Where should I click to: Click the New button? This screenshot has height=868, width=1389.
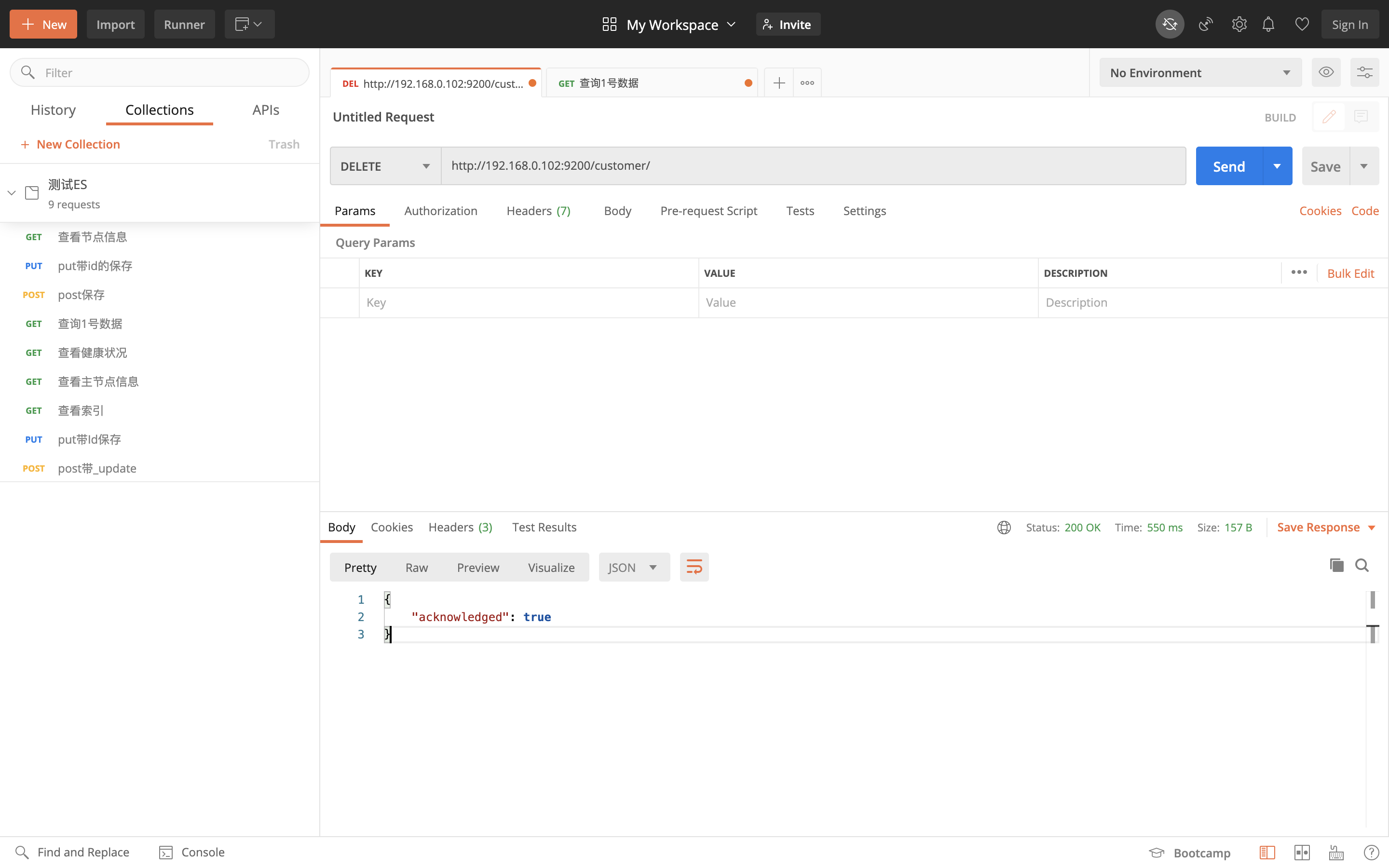[43, 24]
